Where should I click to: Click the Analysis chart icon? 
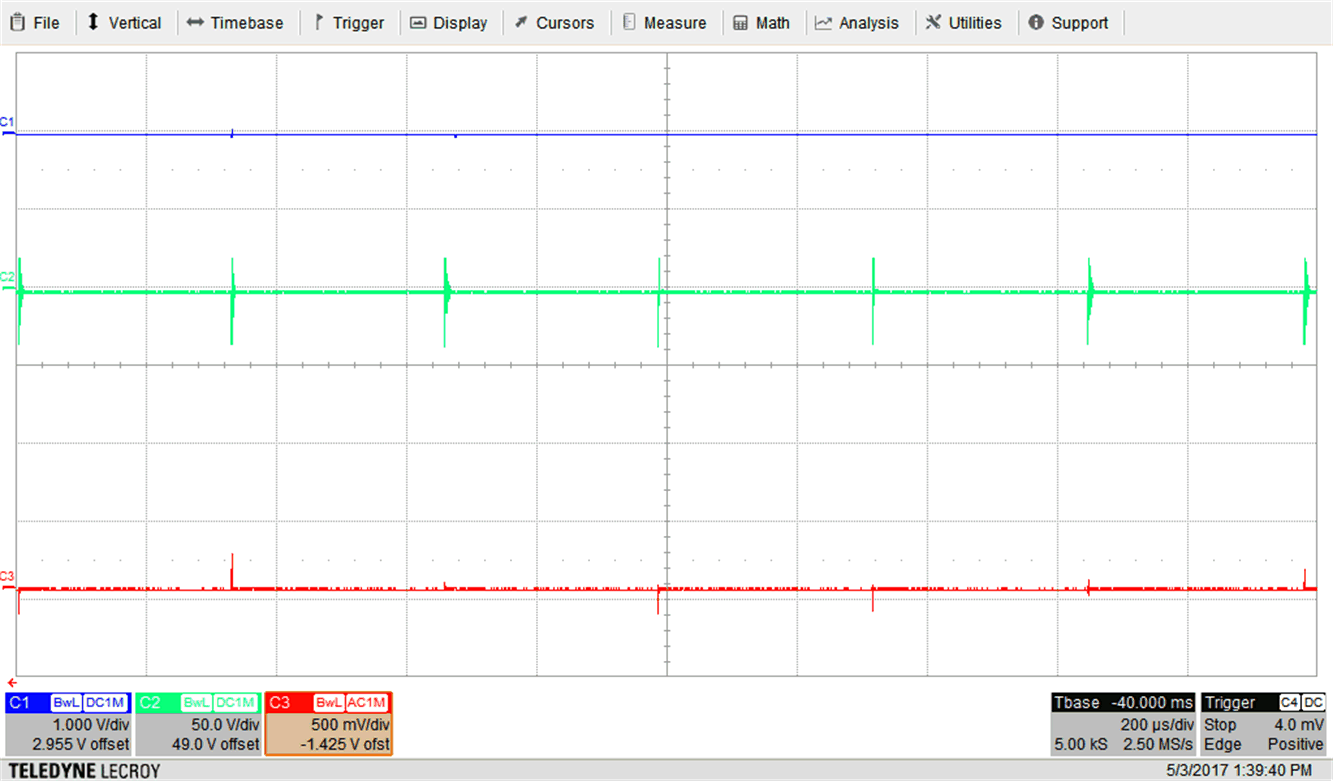(824, 23)
